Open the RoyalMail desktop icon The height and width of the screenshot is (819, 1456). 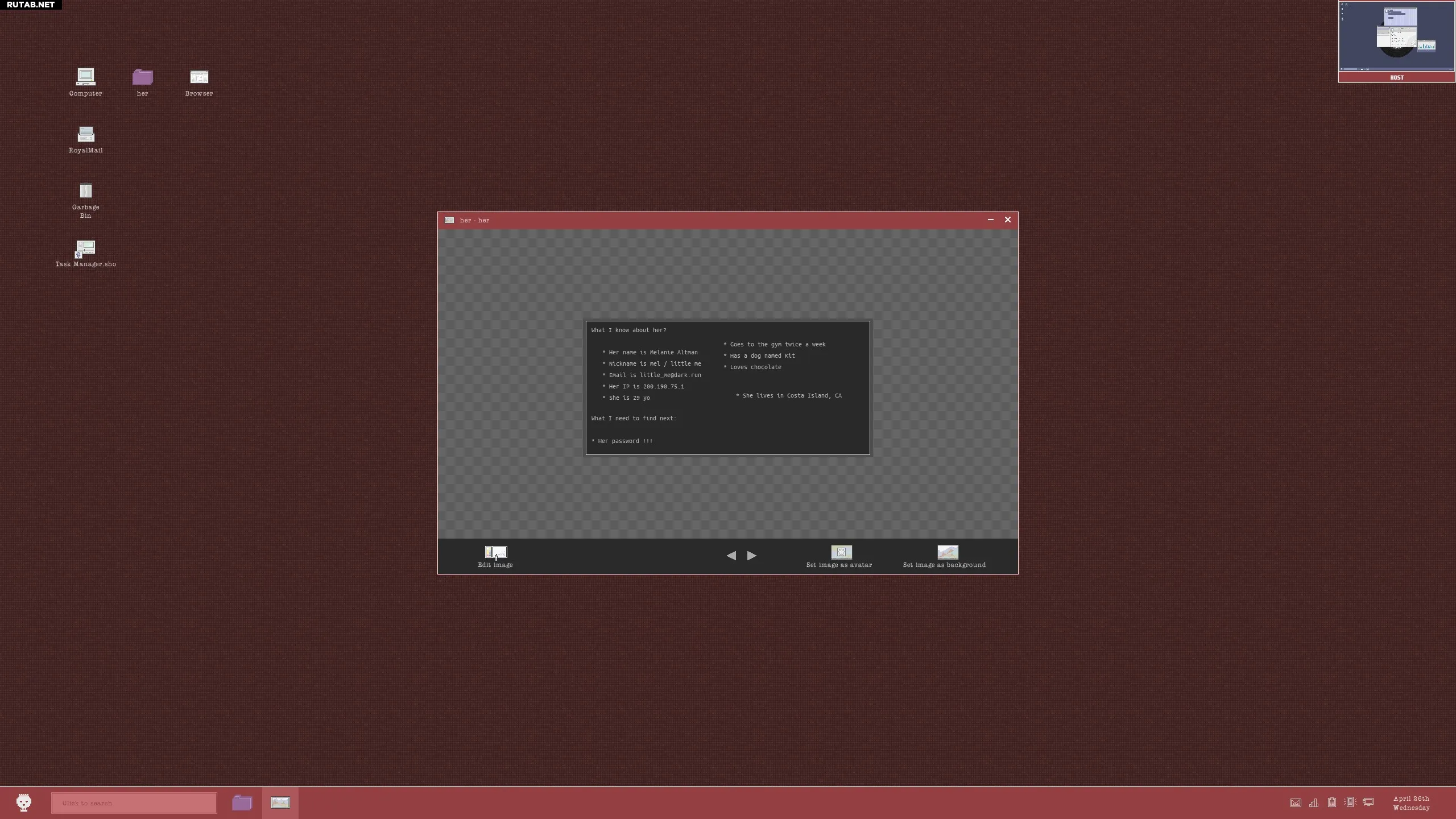(85, 139)
